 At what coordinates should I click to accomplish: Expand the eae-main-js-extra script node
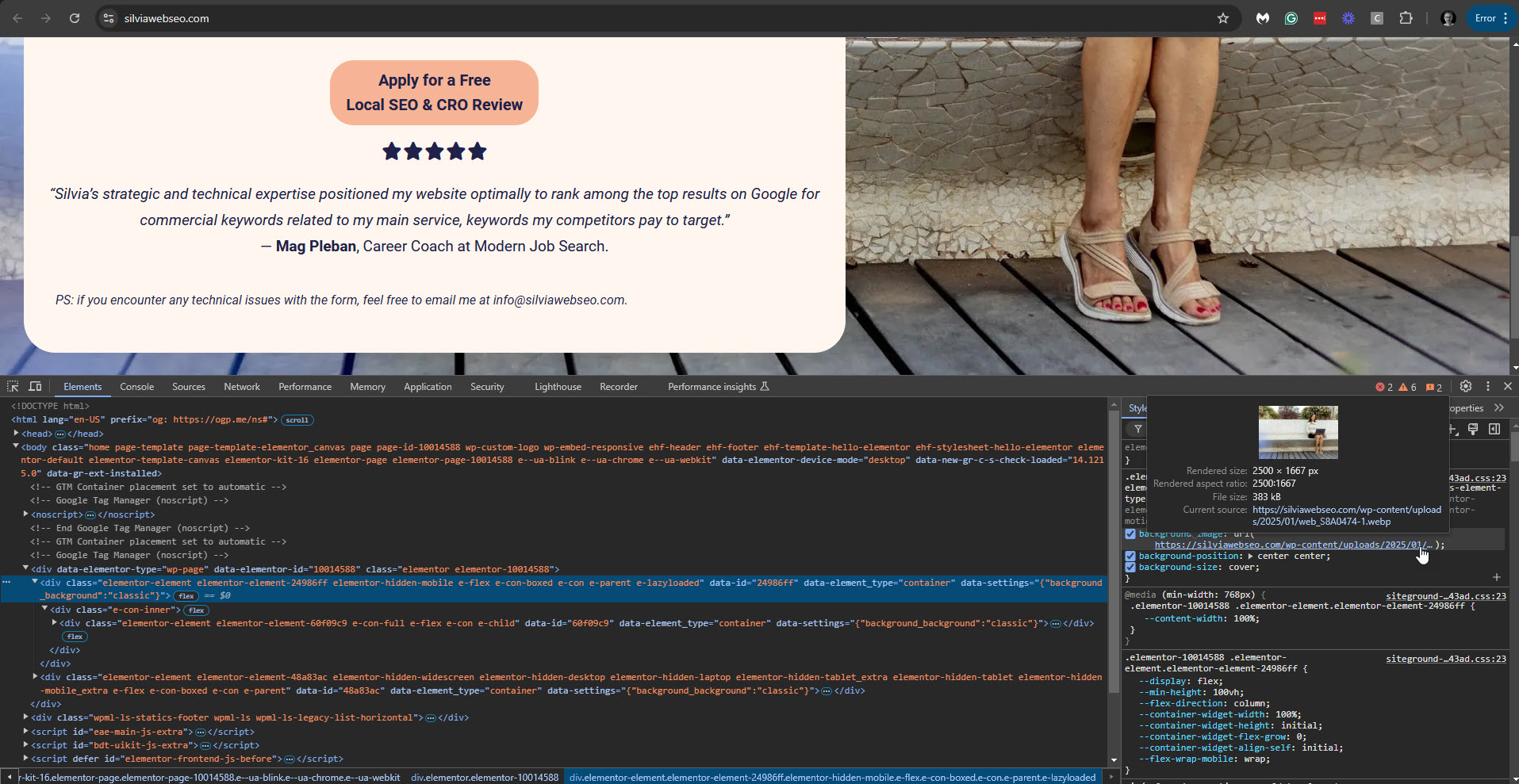(x=25, y=732)
